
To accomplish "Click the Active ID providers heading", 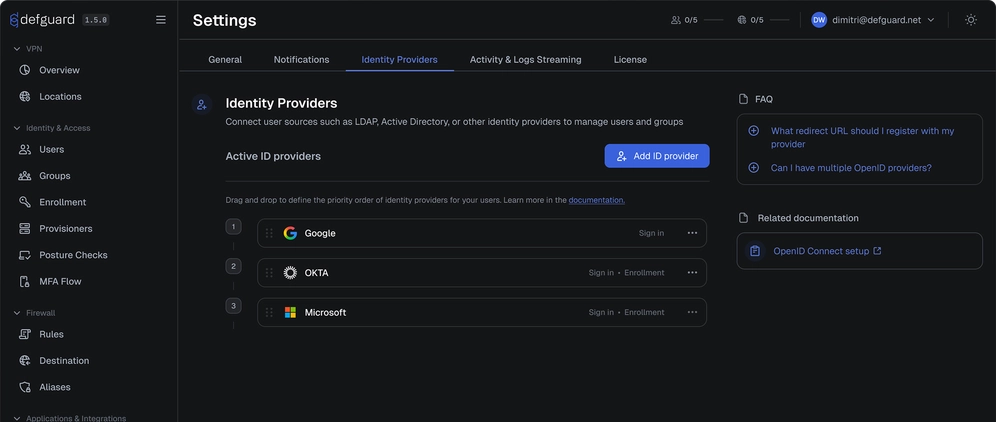I will click(273, 156).
